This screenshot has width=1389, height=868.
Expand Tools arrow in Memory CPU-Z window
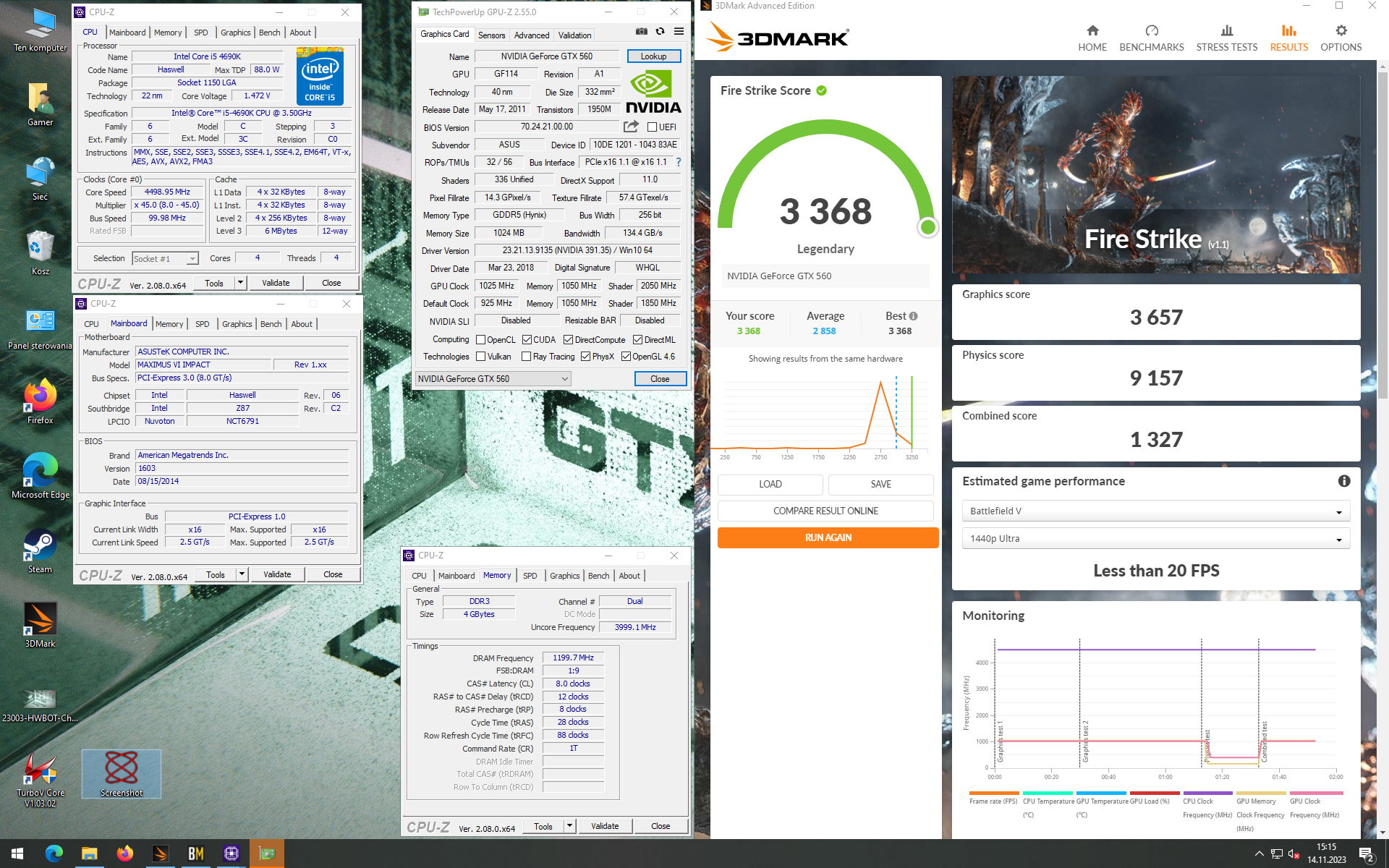pos(570,826)
